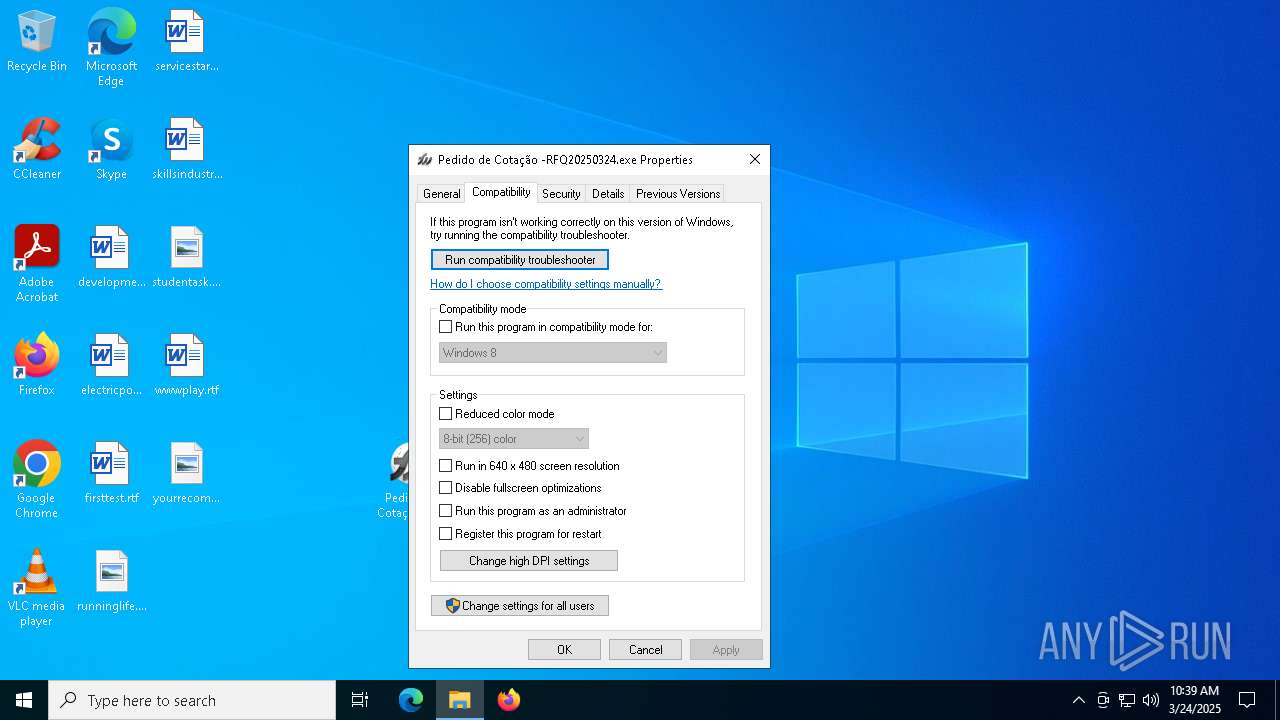Open the Windows 8 compatibility dropdown
The width and height of the screenshot is (1280, 720).
coord(553,353)
